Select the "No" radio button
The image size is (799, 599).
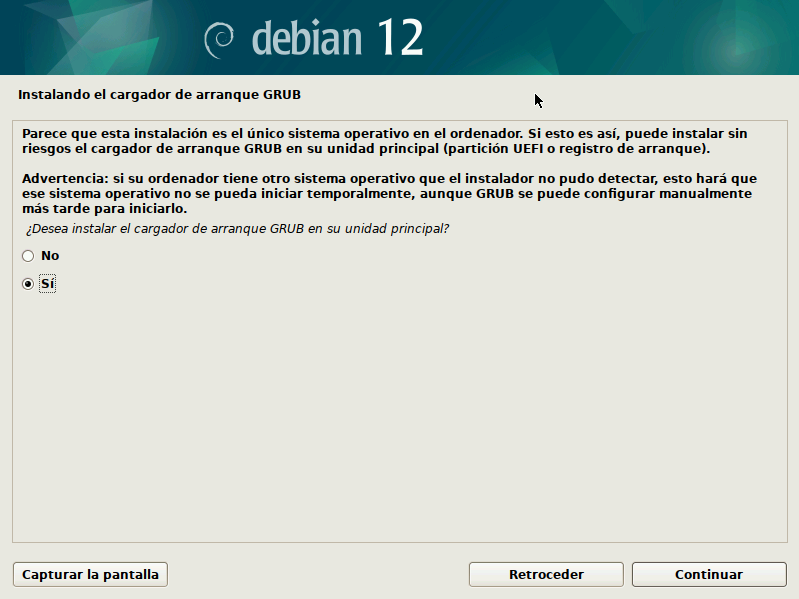(28, 256)
